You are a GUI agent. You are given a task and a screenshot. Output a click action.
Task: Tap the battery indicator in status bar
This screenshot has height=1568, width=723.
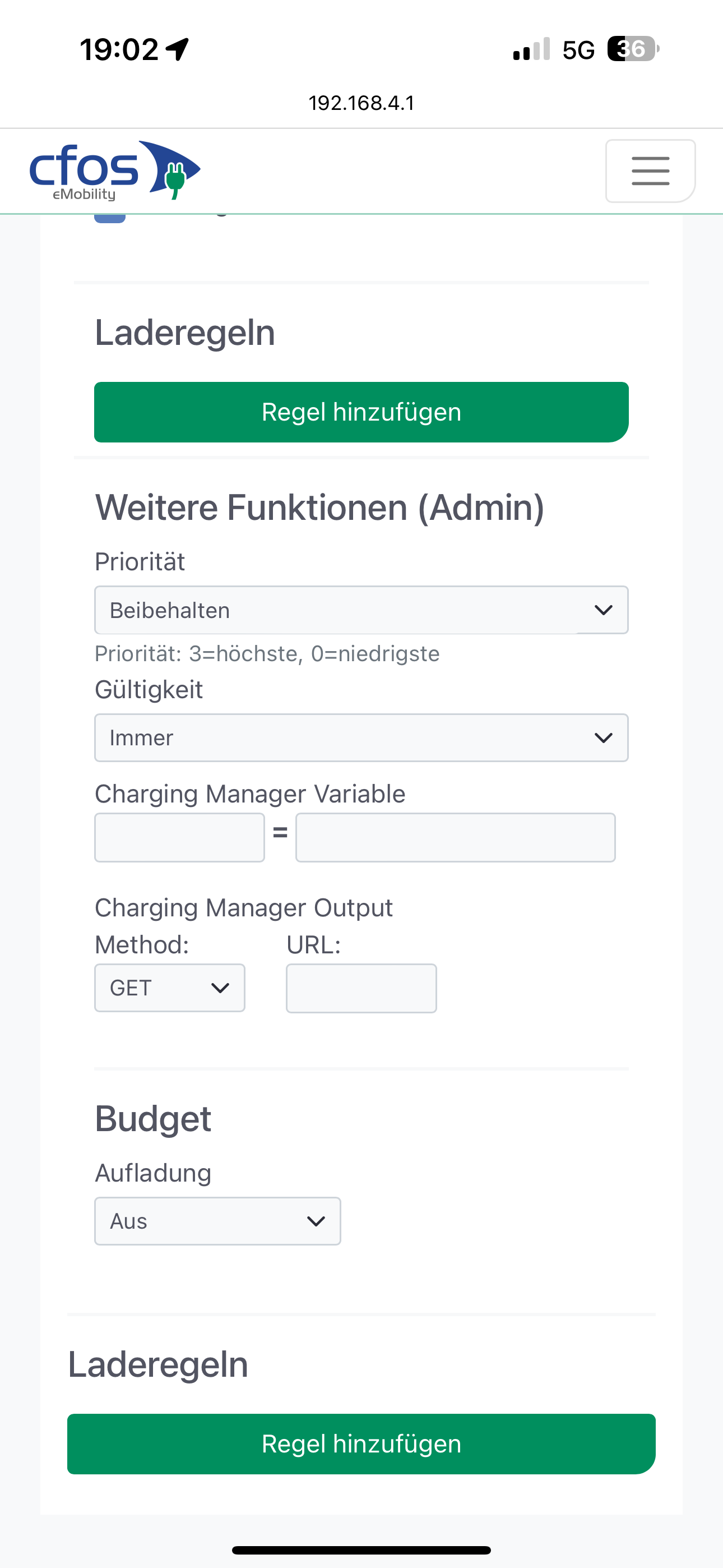(633, 49)
